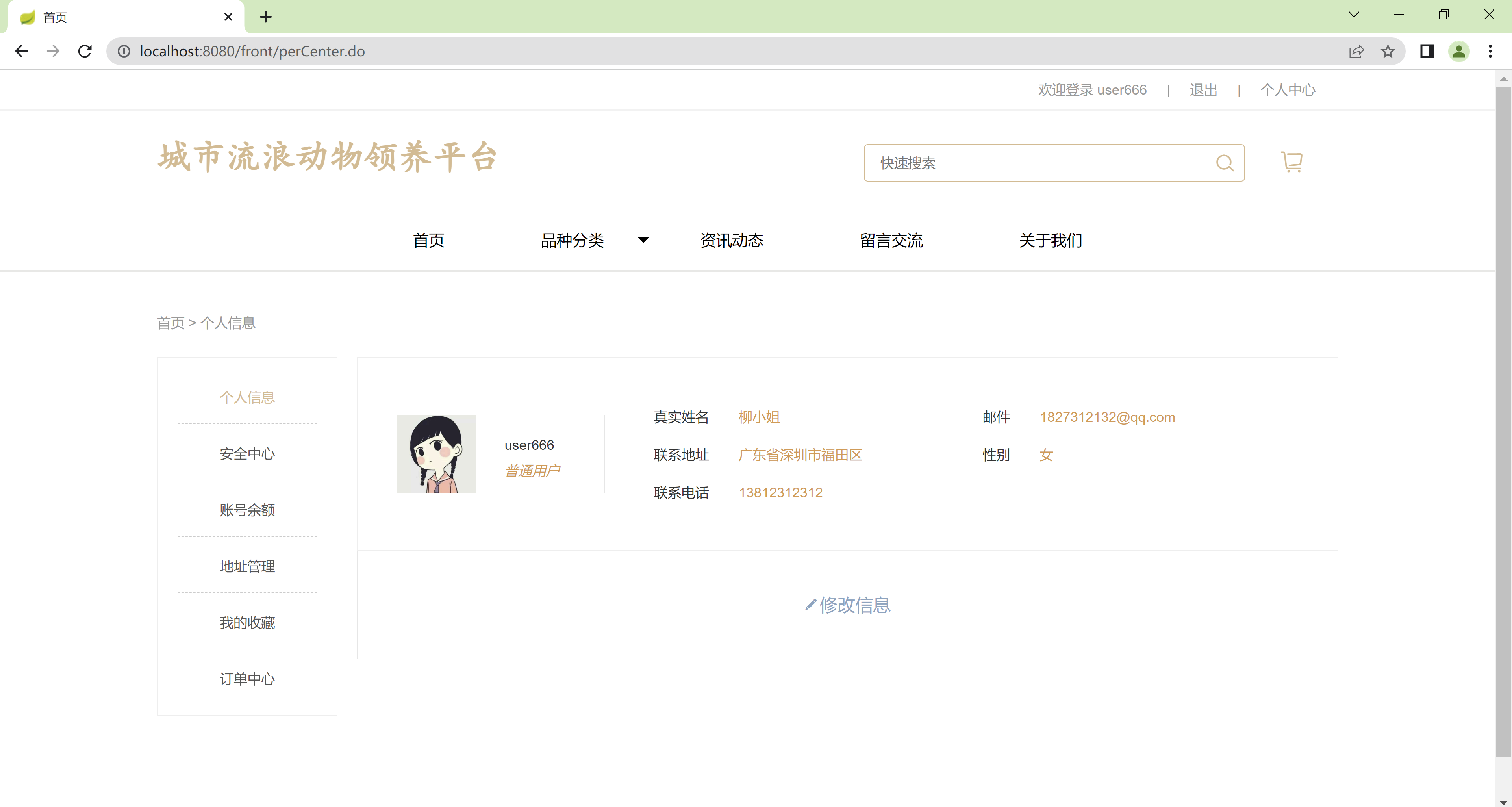Open 品种分类 navigation item
1512x807 pixels.
point(572,240)
